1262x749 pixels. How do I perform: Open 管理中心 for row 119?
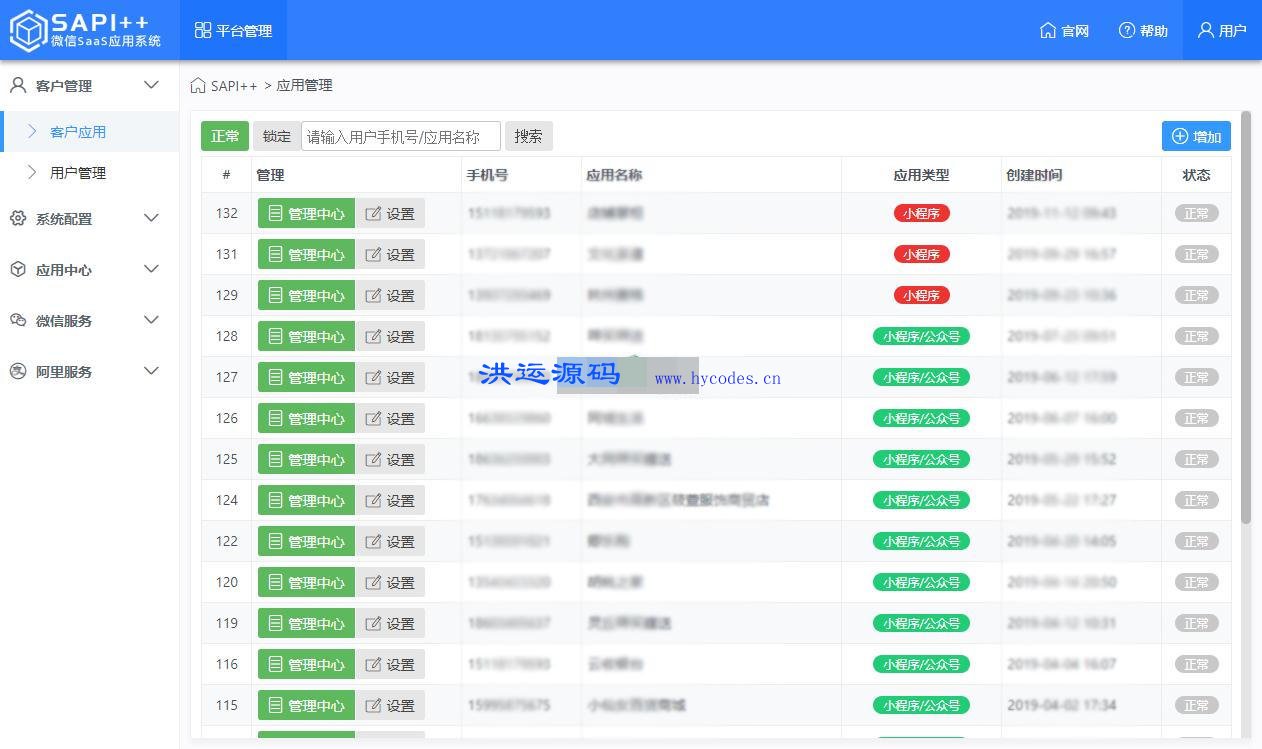pyautogui.click(x=306, y=623)
